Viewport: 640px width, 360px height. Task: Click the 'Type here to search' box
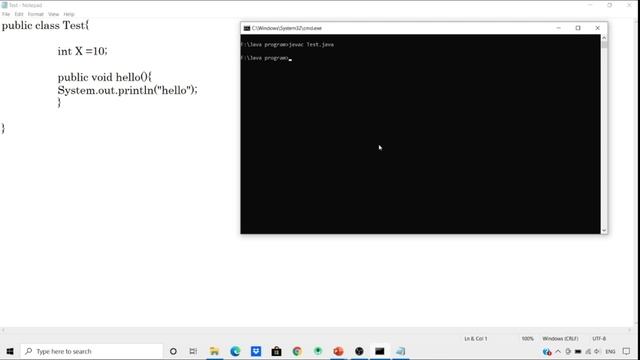[91, 351]
